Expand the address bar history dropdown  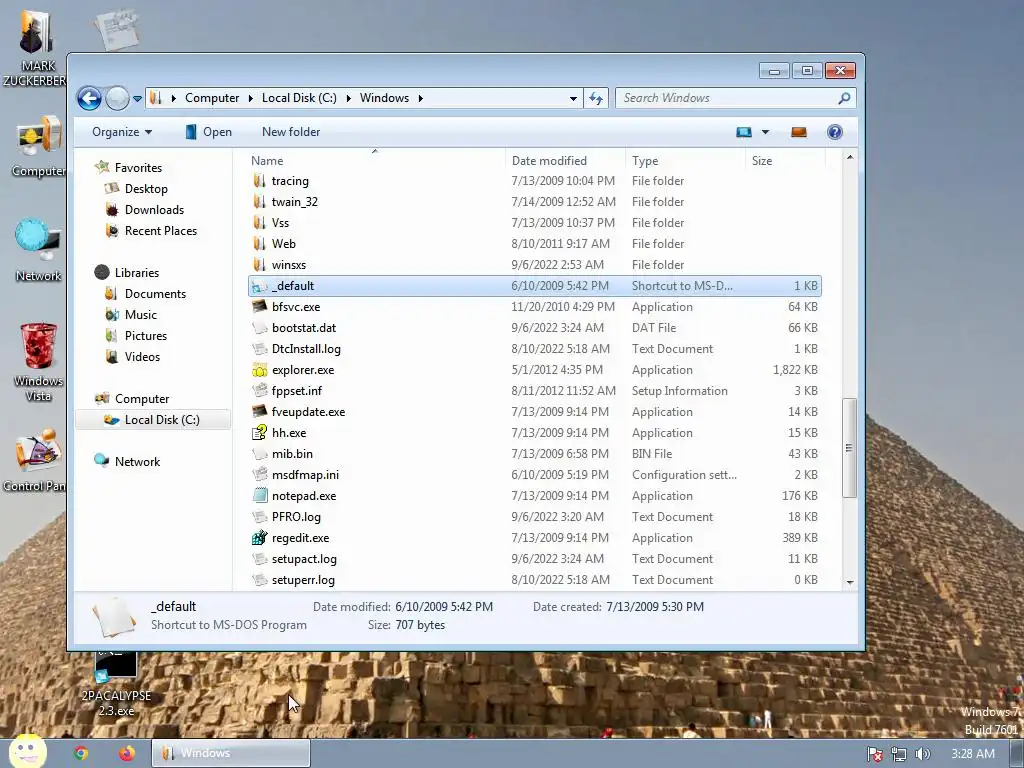573,99
